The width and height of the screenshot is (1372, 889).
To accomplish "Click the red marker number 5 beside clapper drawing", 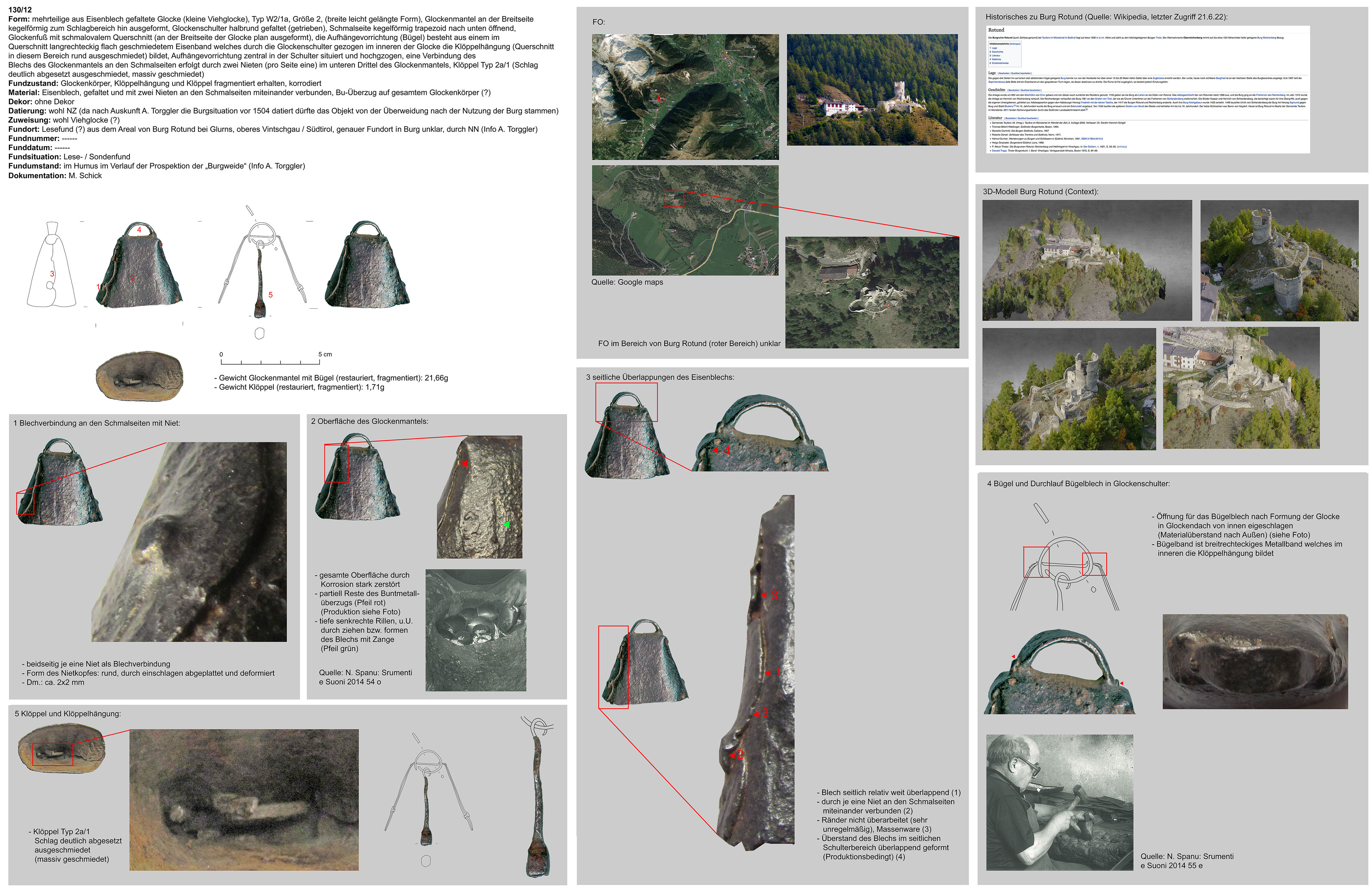I will [270, 295].
